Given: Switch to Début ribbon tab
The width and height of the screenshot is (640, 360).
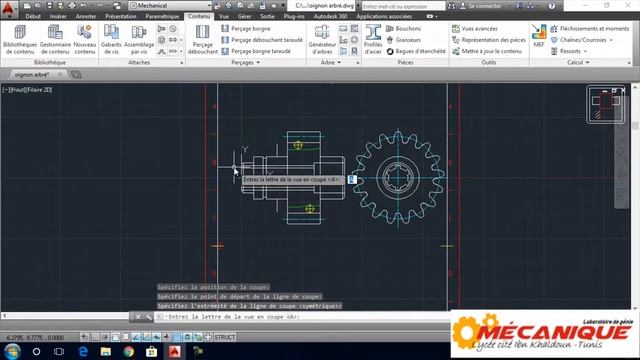Looking at the screenshot, I should point(33,16).
